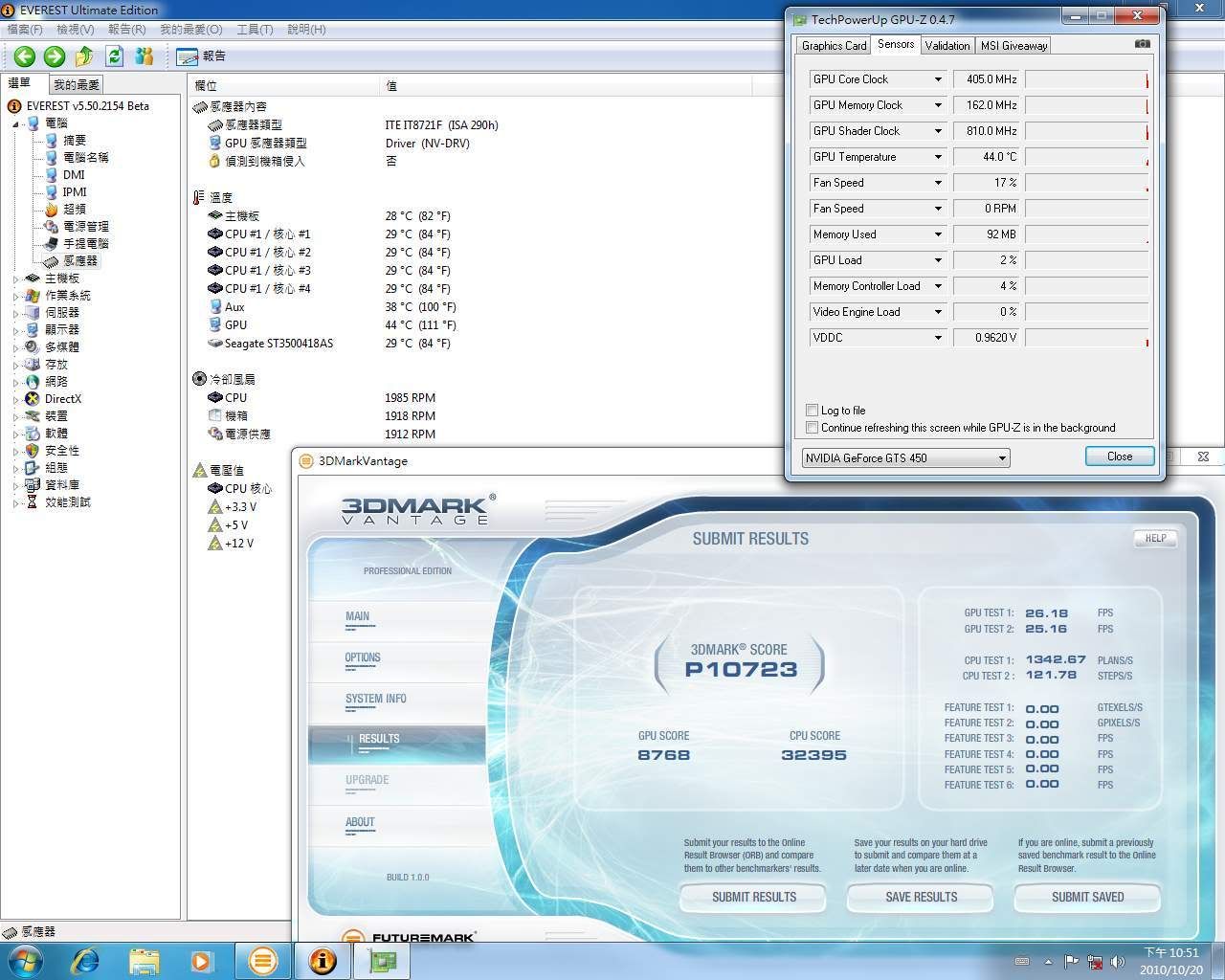
Task: Click GPU Core Clock history graph
Action: 1086,79
